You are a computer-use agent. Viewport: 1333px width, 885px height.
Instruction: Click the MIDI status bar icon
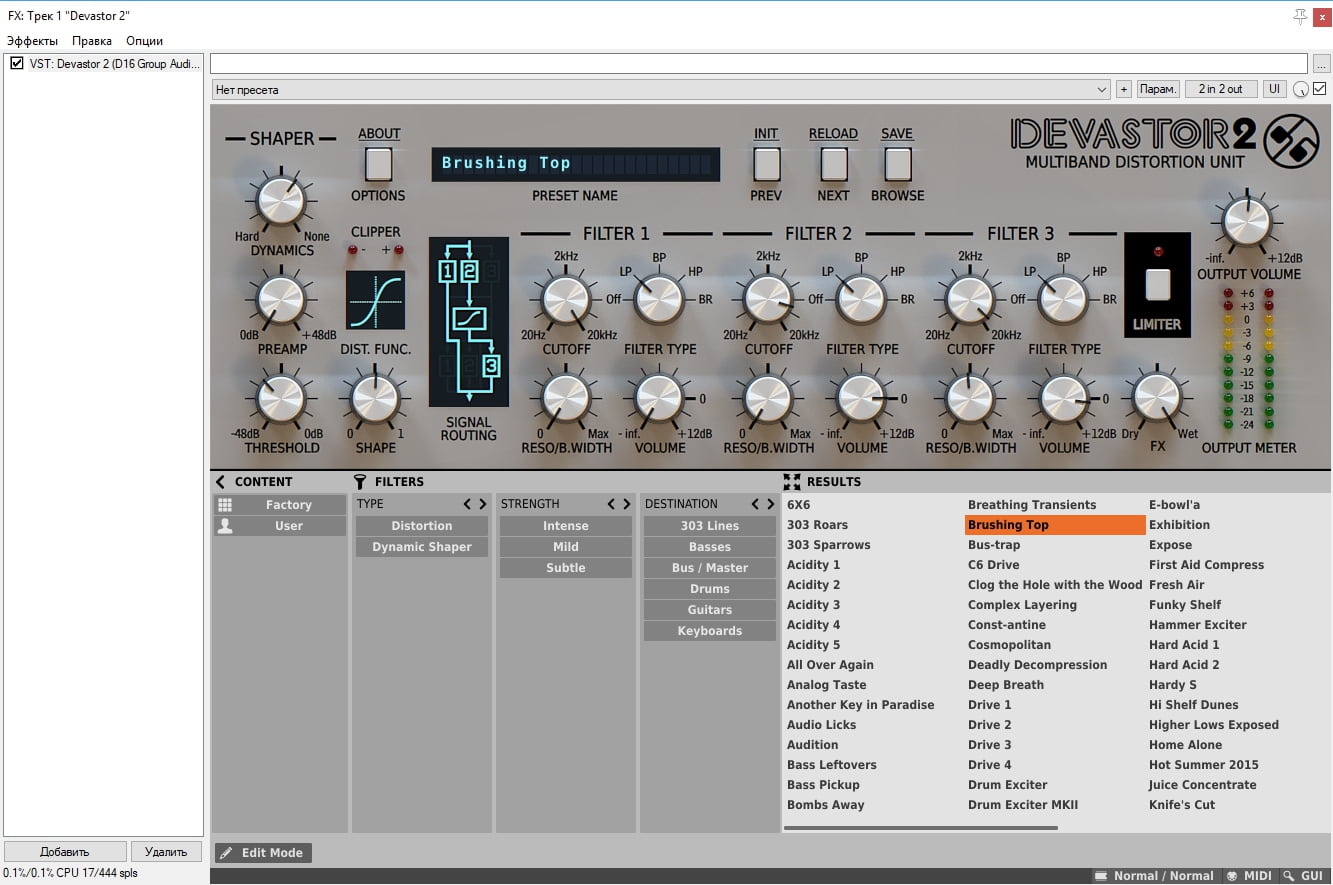[x=1232, y=876]
